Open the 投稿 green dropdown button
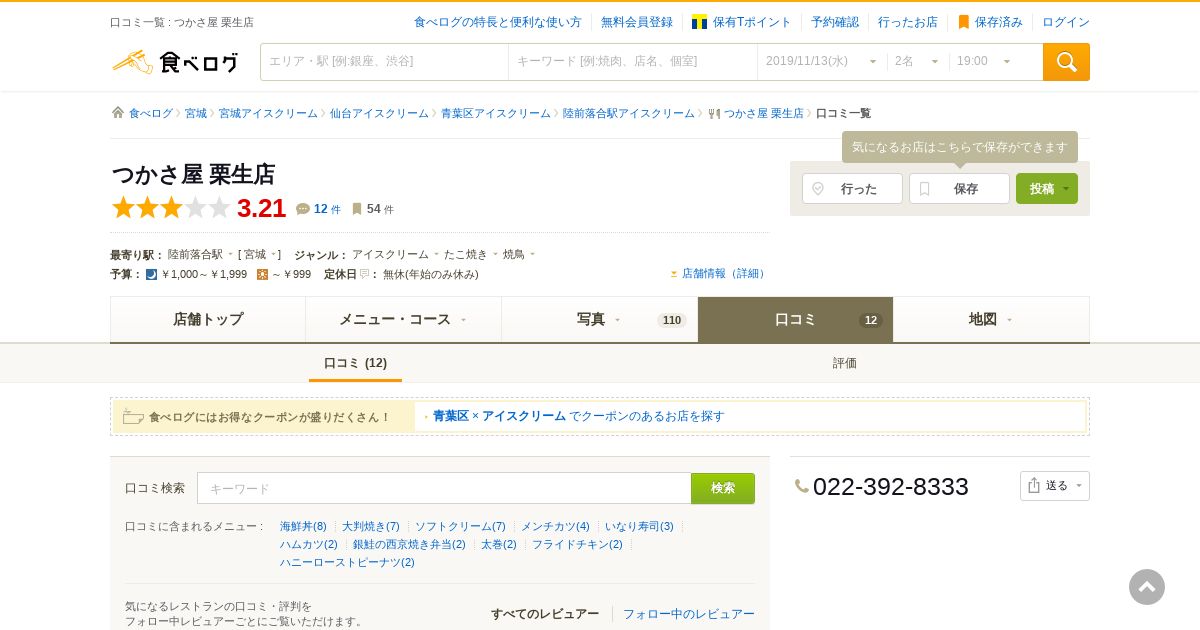The width and height of the screenshot is (1200, 630). click(1047, 188)
